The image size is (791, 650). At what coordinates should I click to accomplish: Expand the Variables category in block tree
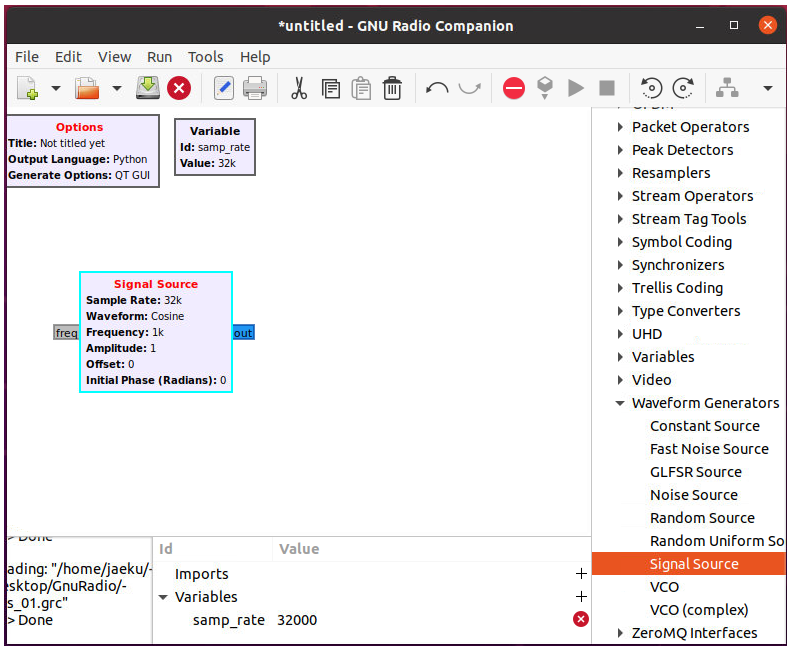point(620,357)
